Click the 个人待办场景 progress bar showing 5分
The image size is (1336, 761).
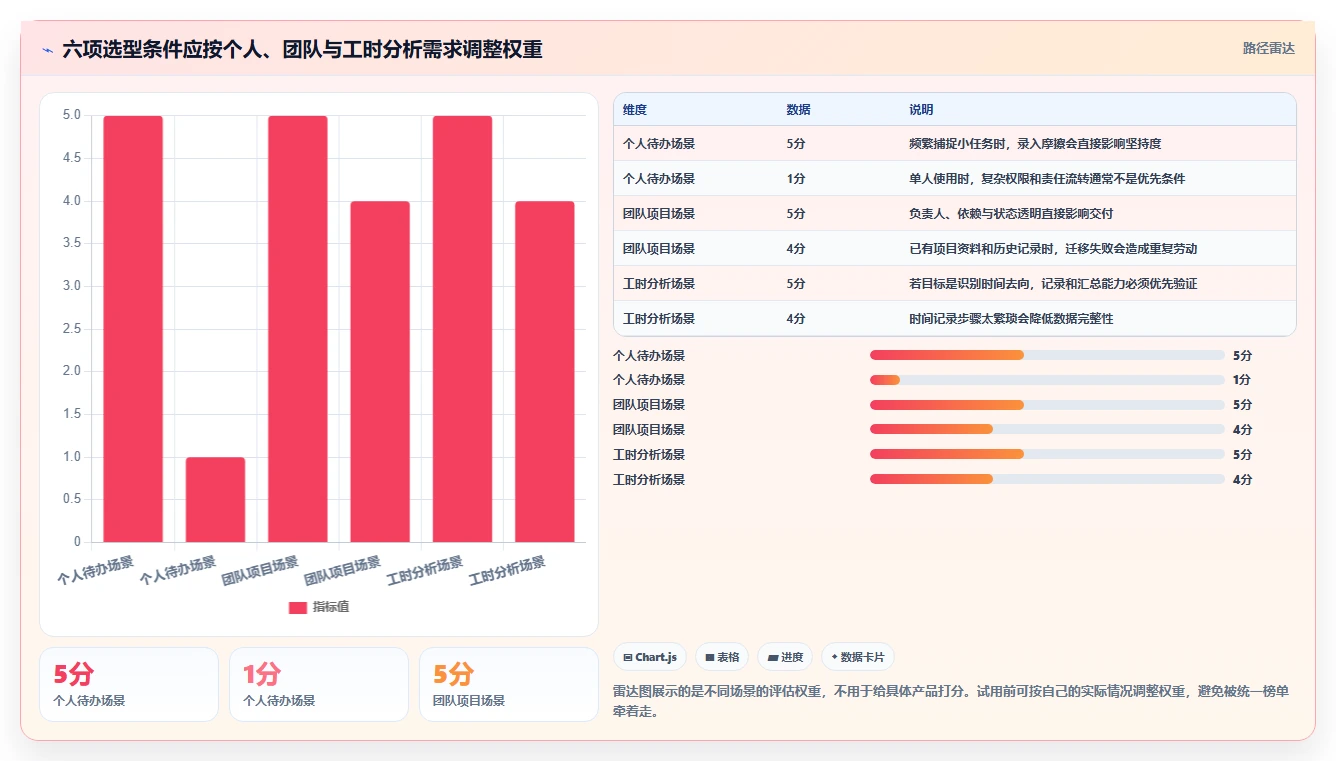[1047, 355]
